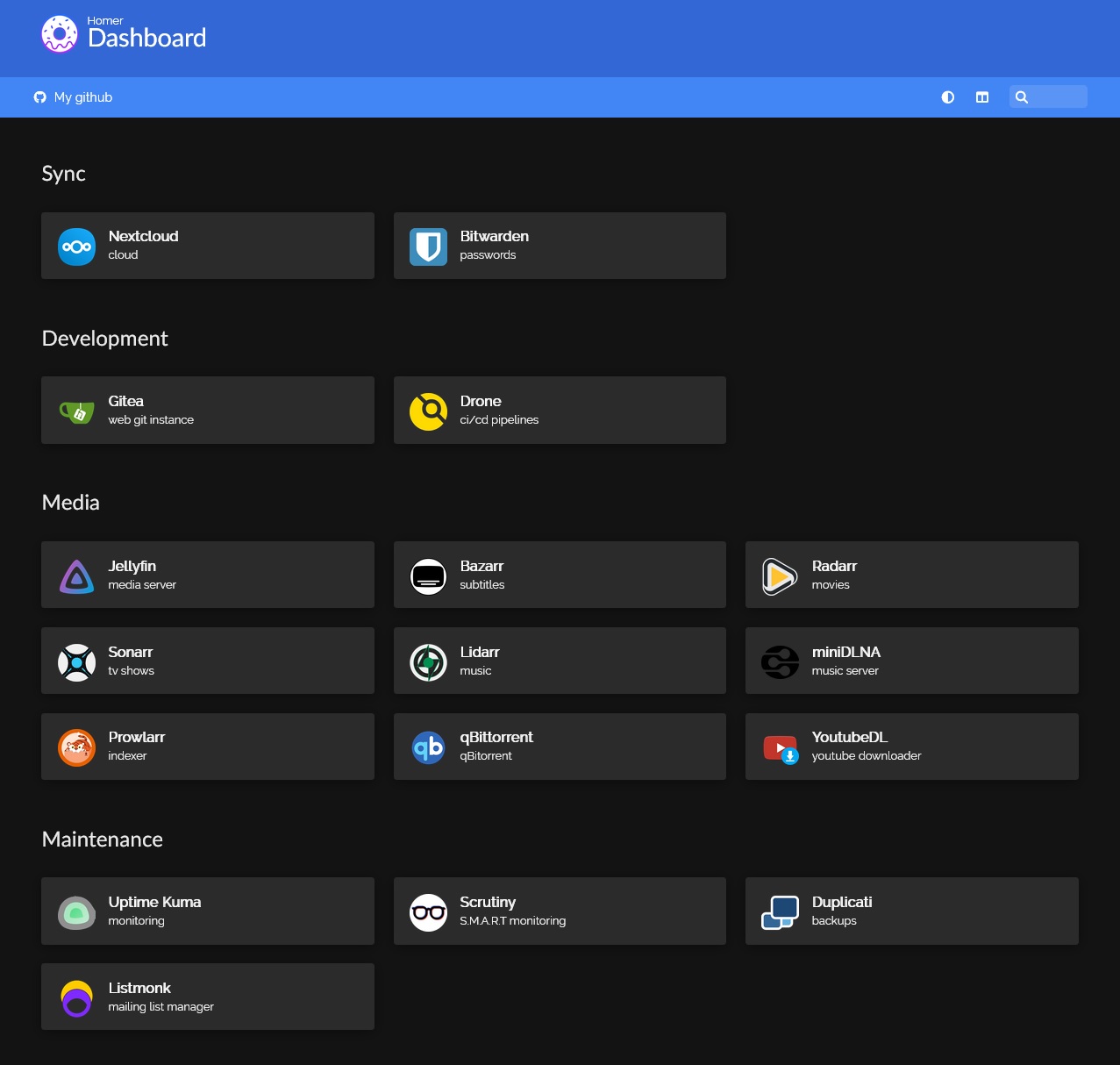Viewport: 1120px width, 1065px height.
Task: Open the Prowlarr indexer service
Action: (208, 747)
